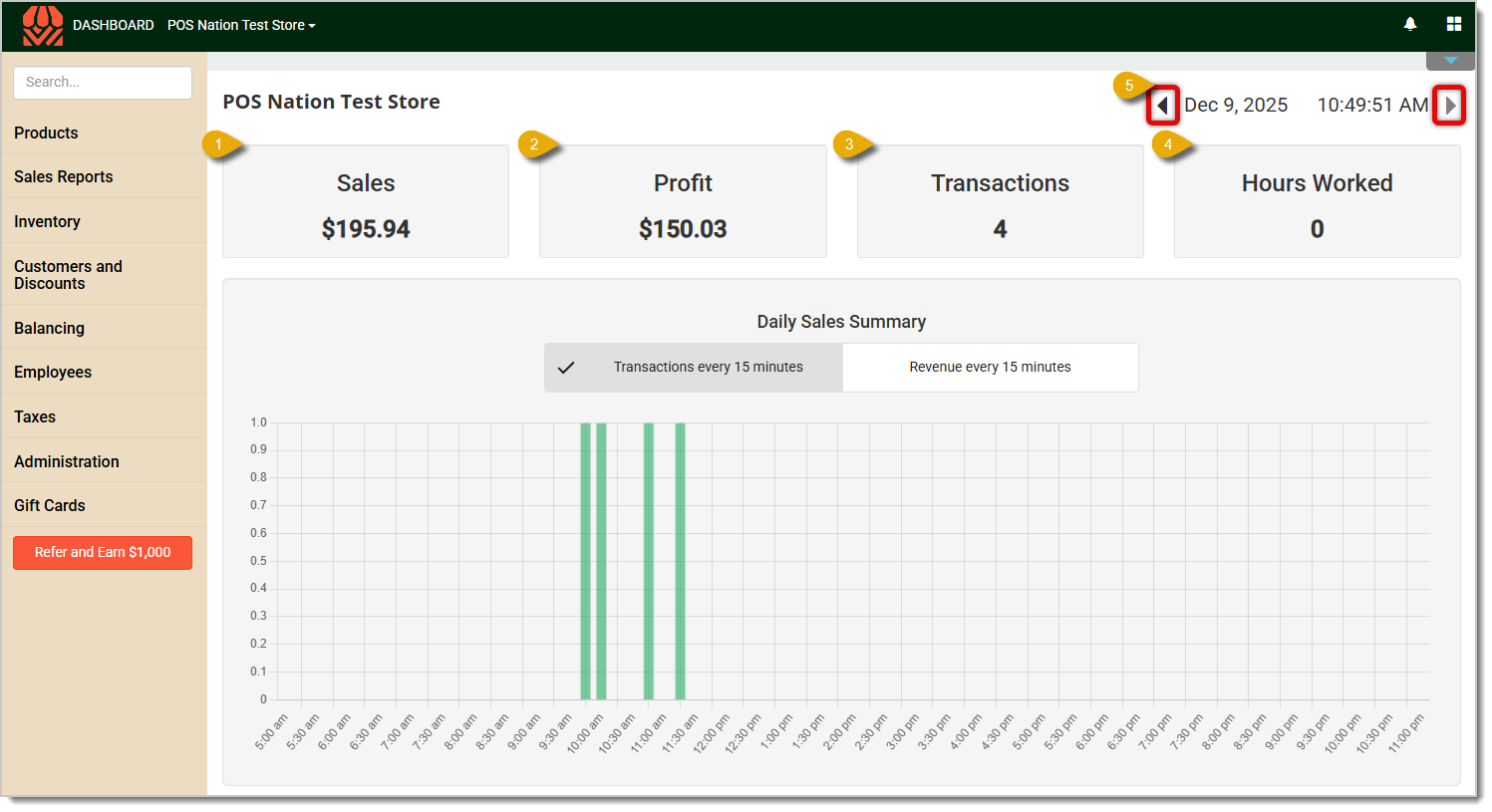Click the green bar just before 11:30 am
Screen dimensions: 1492x812
click(x=680, y=561)
